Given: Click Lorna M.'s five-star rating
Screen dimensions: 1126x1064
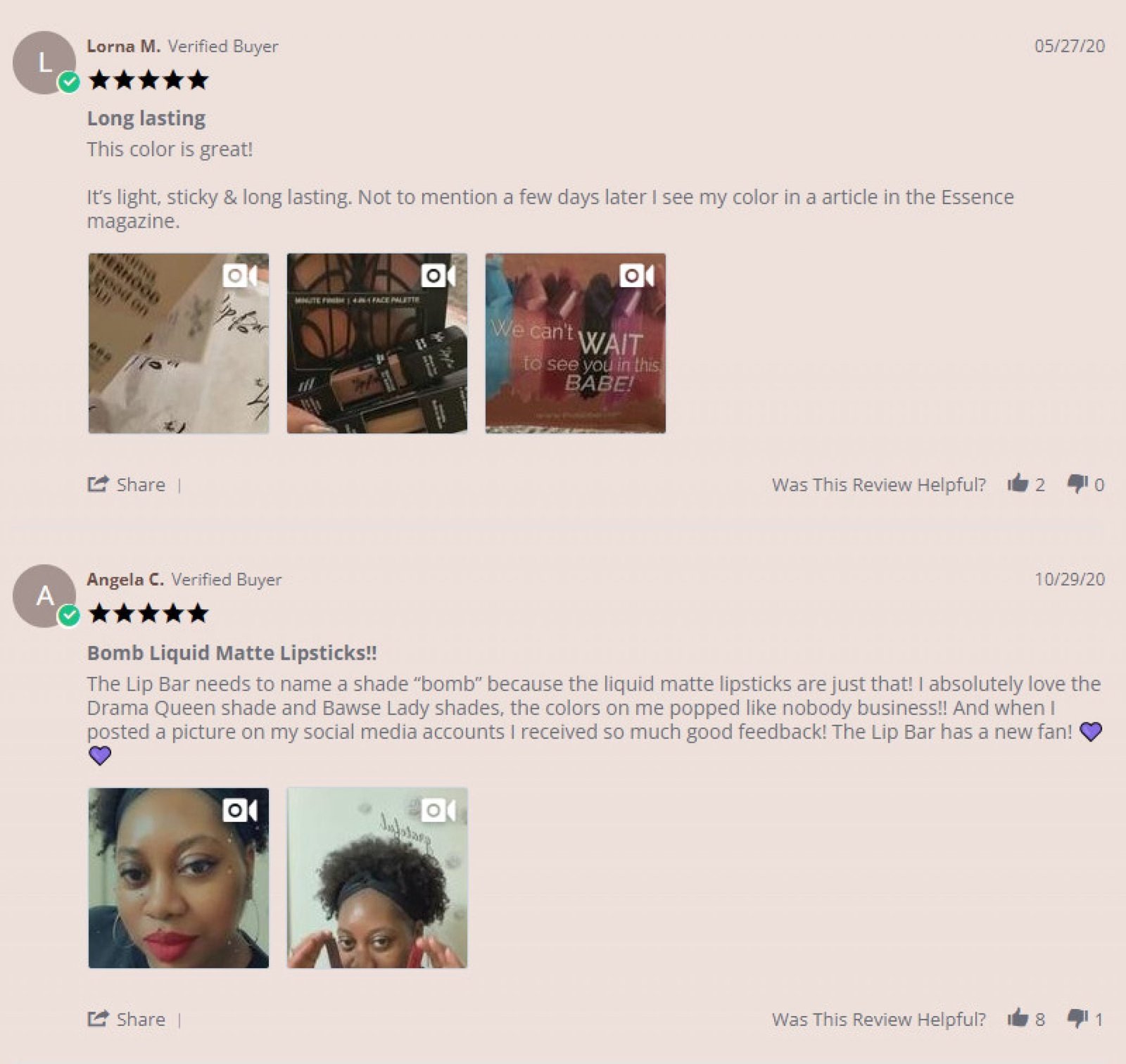Looking at the screenshot, I should coord(149,80).
